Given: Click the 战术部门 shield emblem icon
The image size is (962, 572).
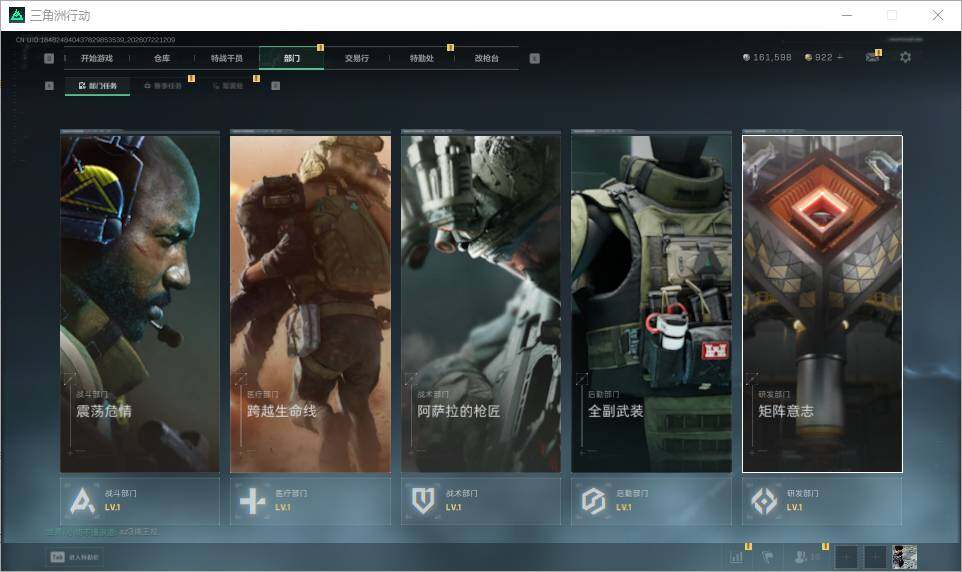Looking at the screenshot, I should click(423, 501).
